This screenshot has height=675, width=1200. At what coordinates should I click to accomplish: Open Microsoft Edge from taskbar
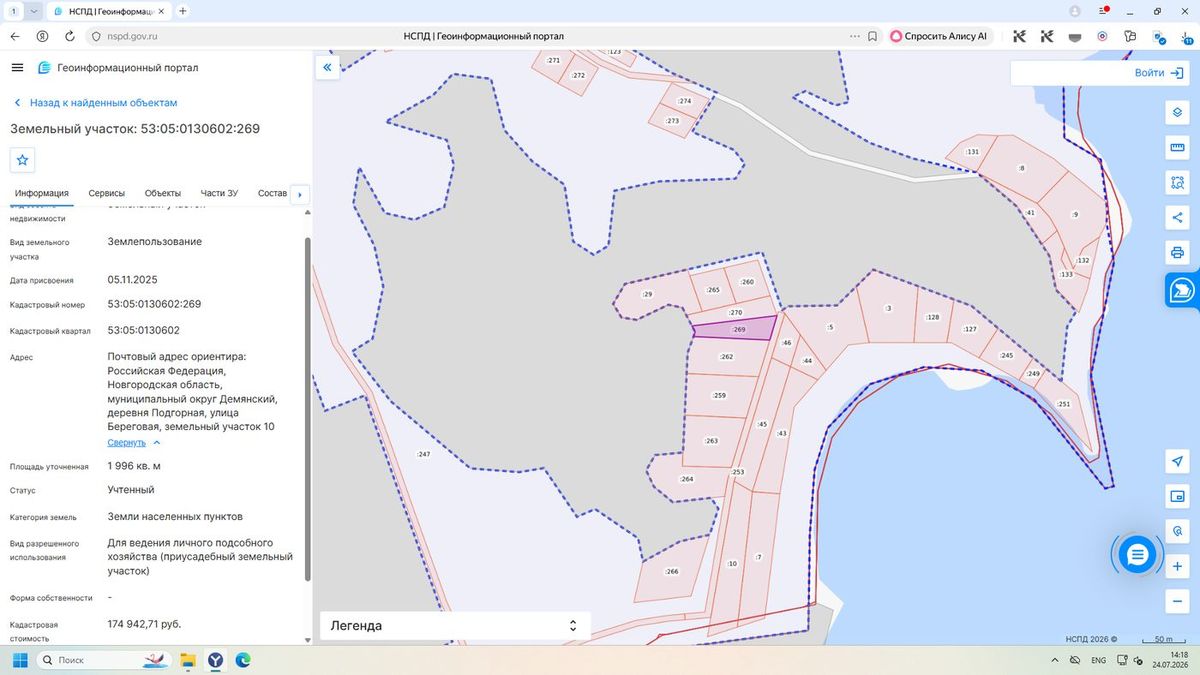[243, 660]
